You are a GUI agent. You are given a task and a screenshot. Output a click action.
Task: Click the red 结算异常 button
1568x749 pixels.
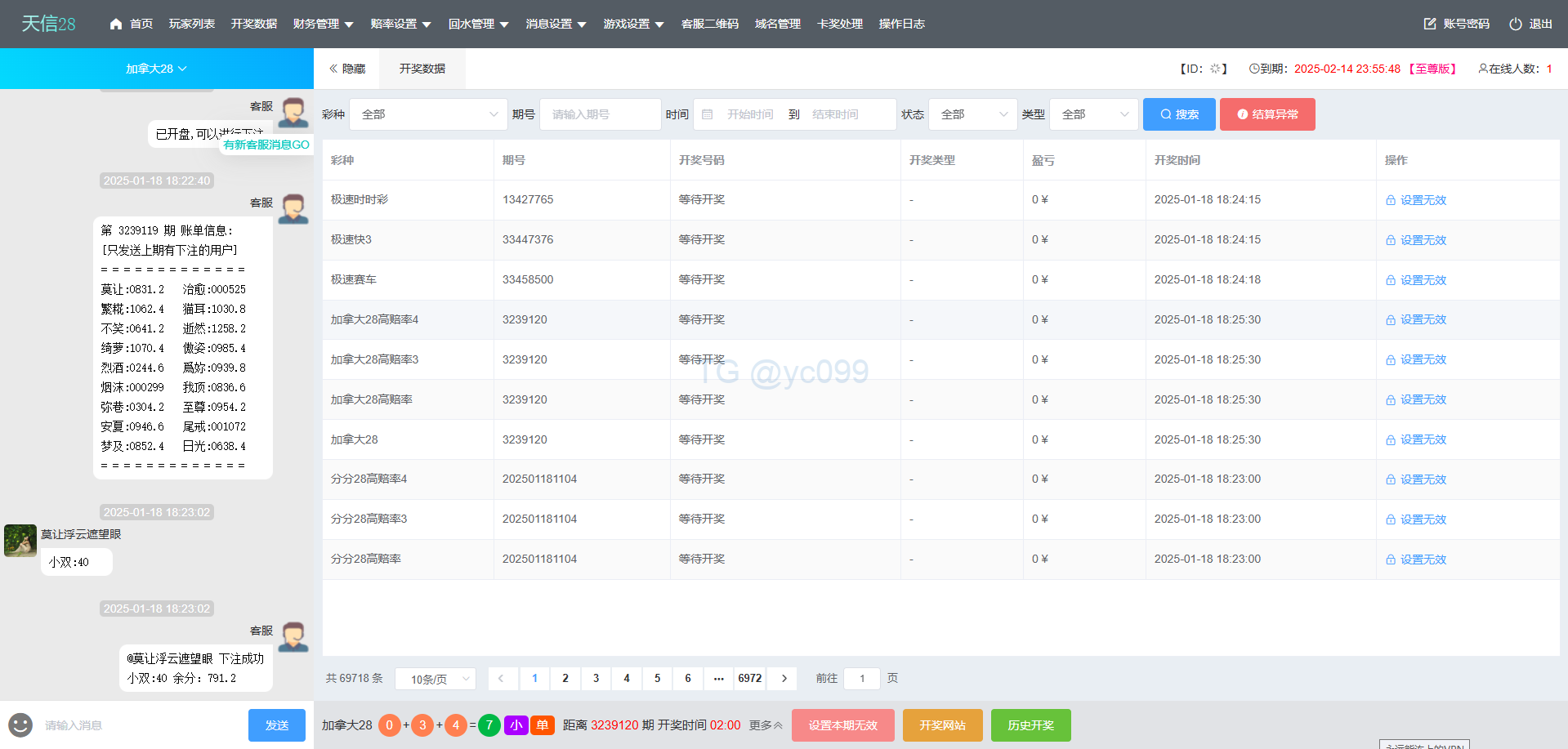[1266, 114]
